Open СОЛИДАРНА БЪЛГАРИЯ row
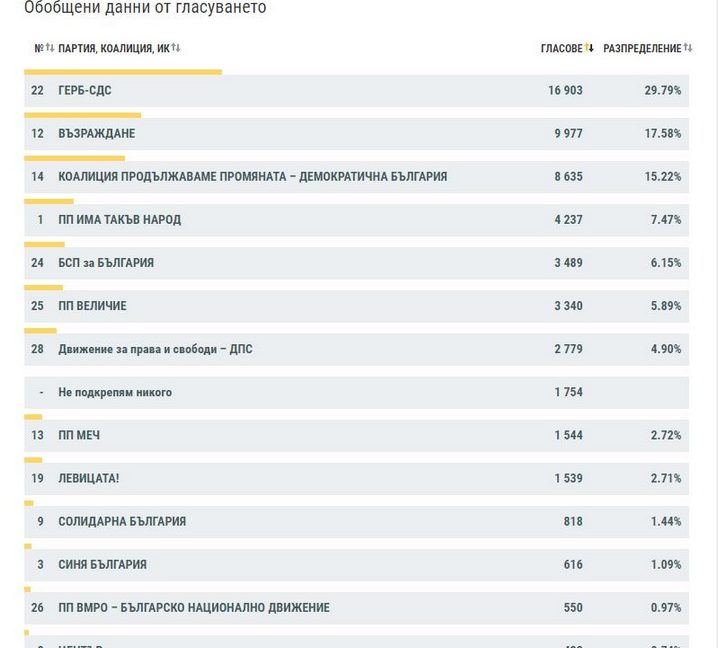This screenshot has width=718, height=648. [122, 522]
